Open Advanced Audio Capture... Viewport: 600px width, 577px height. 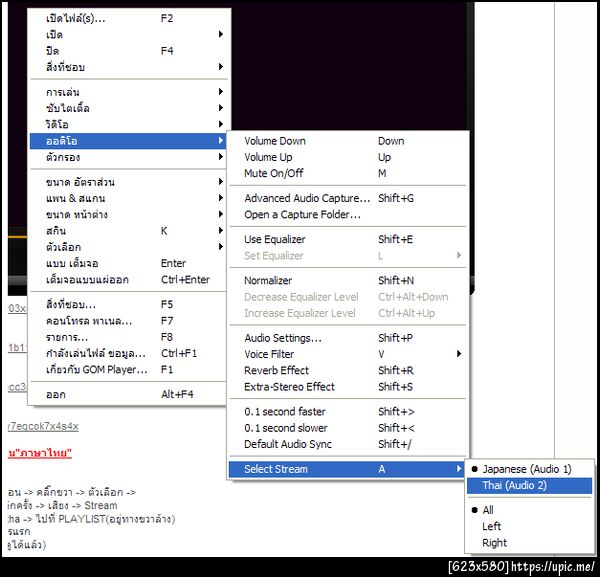tap(347, 198)
